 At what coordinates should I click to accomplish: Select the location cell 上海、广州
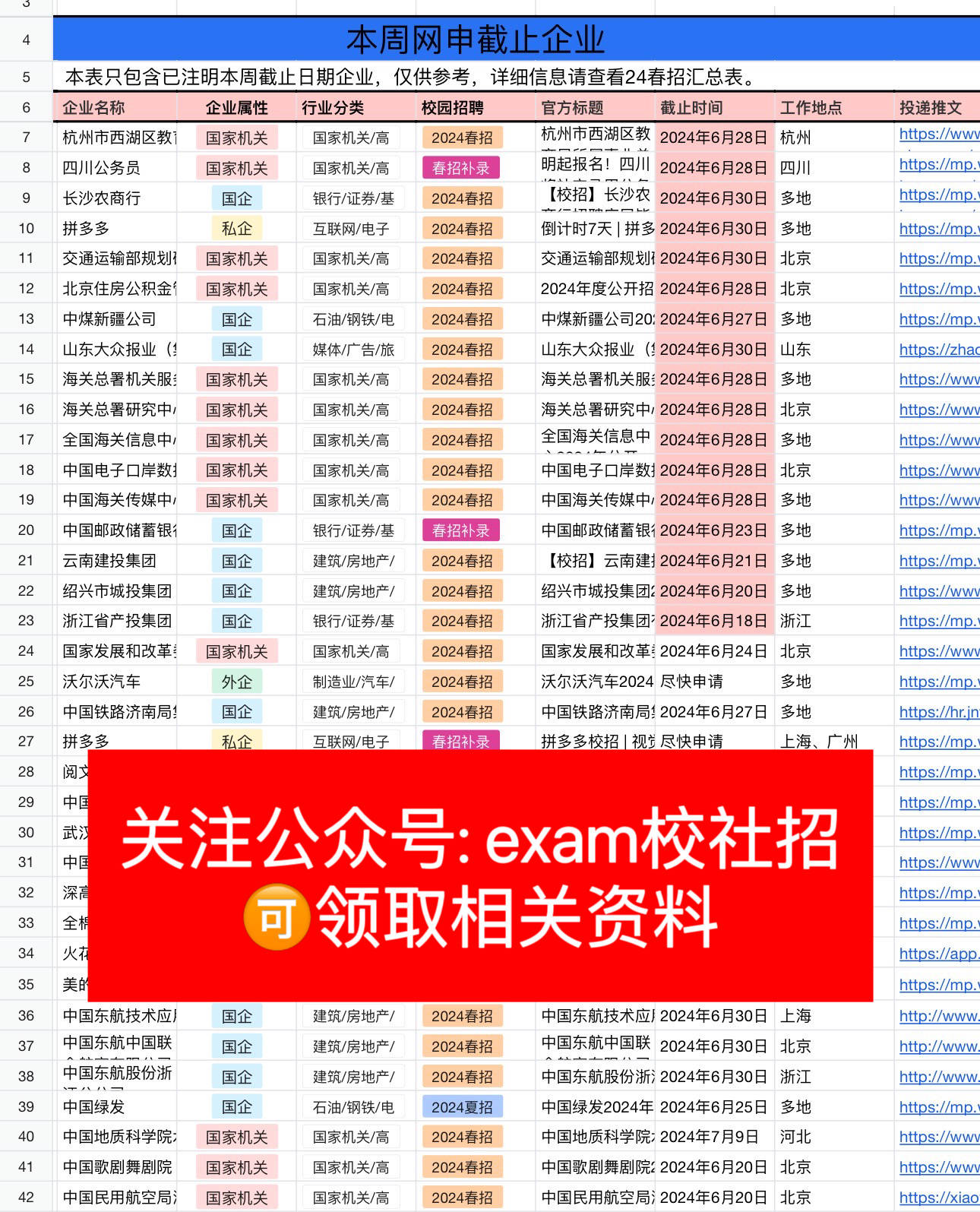pyautogui.click(x=833, y=740)
